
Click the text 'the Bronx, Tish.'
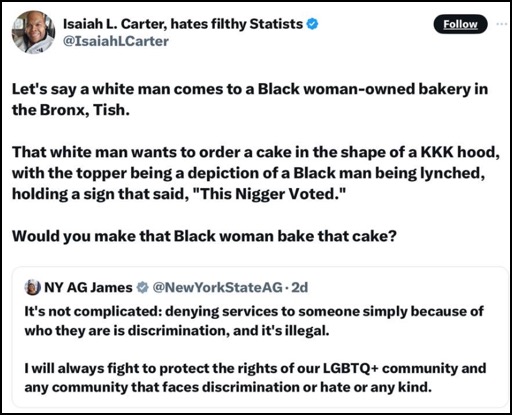click(x=71, y=110)
